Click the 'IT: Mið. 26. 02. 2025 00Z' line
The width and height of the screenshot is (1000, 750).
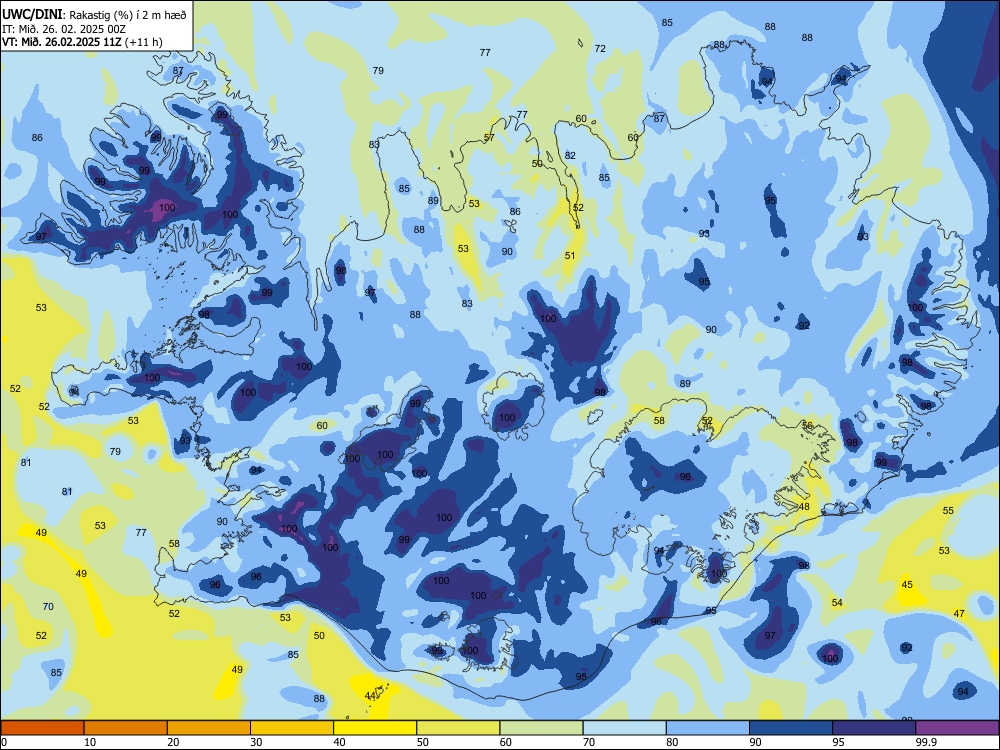coord(64,29)
